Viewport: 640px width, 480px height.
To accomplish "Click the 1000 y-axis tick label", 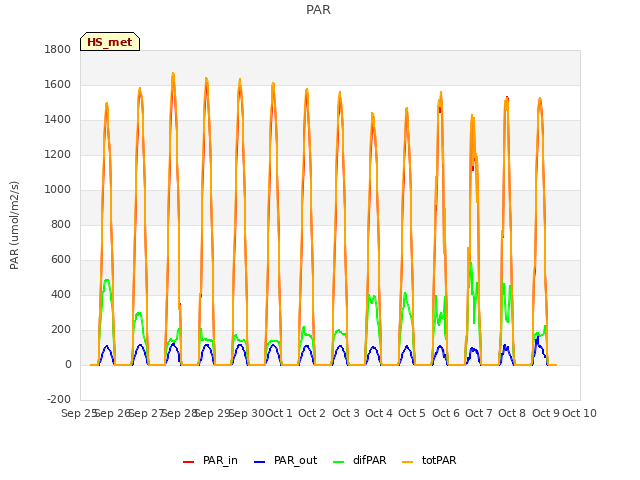I will point(58,189).
